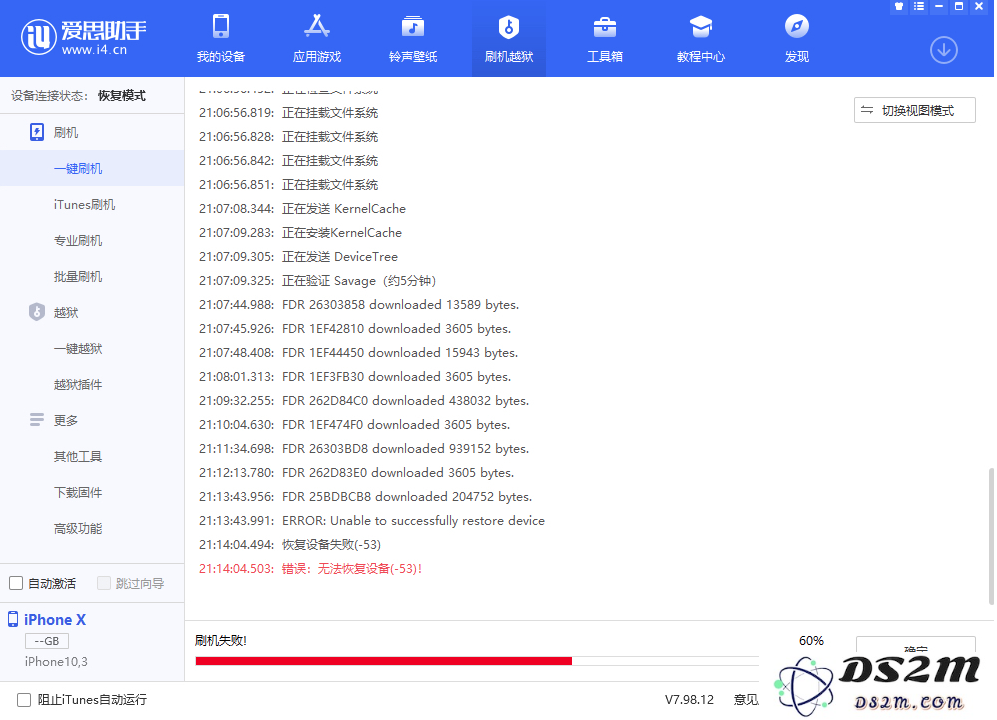Click the version V7.98.12 label
Viewport: 997px width, 720px height.
[x=689, y=700]
